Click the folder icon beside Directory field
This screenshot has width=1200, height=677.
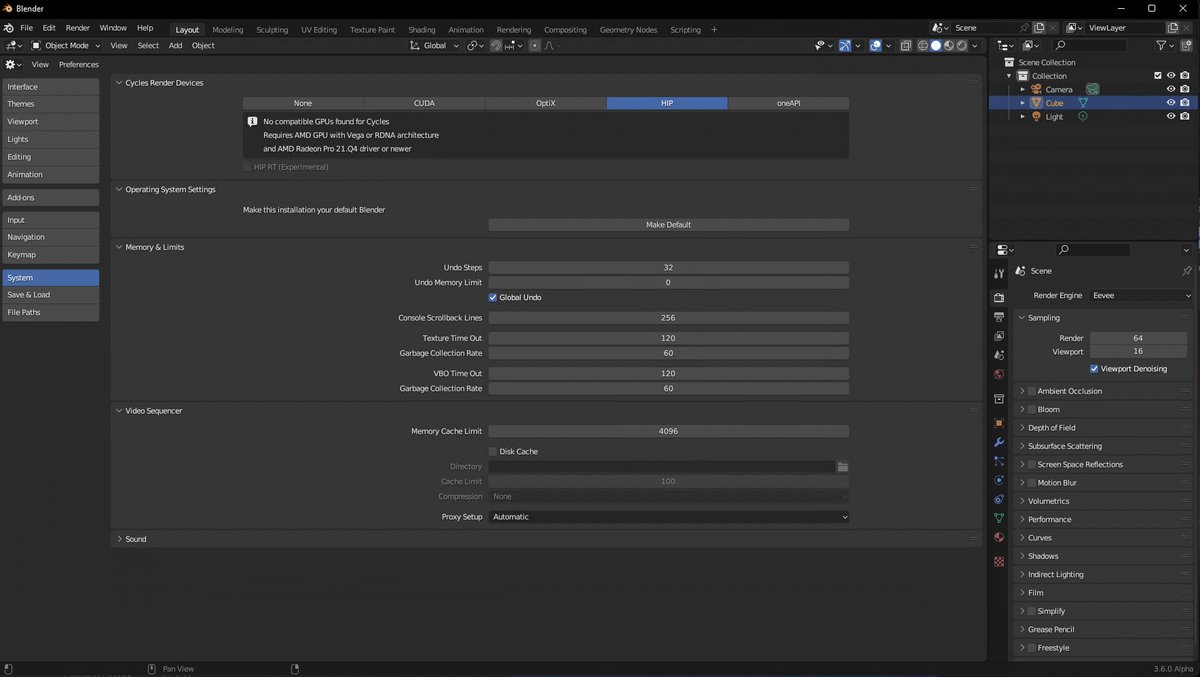pos(843,467)
